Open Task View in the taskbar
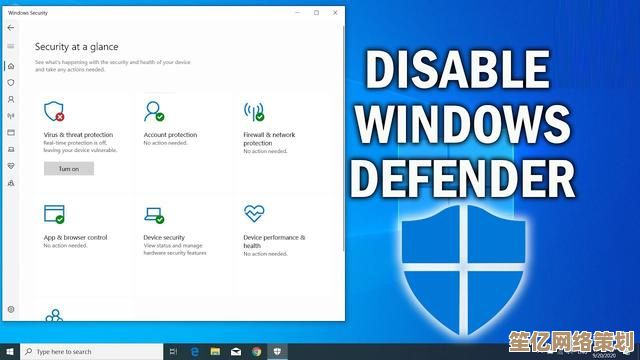 click(173, 351)
